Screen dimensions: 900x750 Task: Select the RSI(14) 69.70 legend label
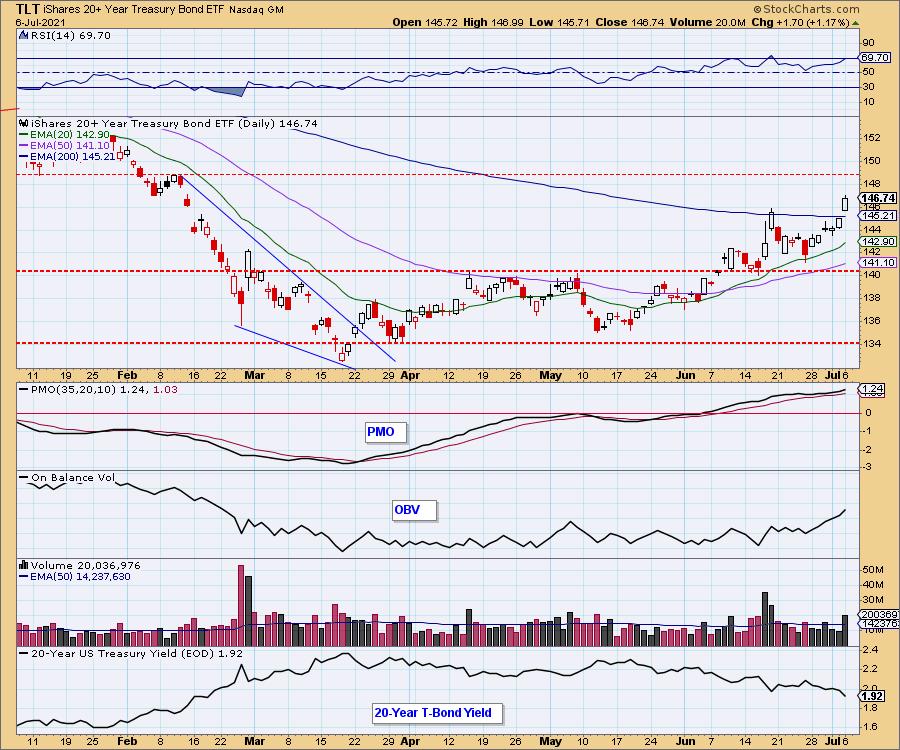pyautogui.click(x=70, y=36)
